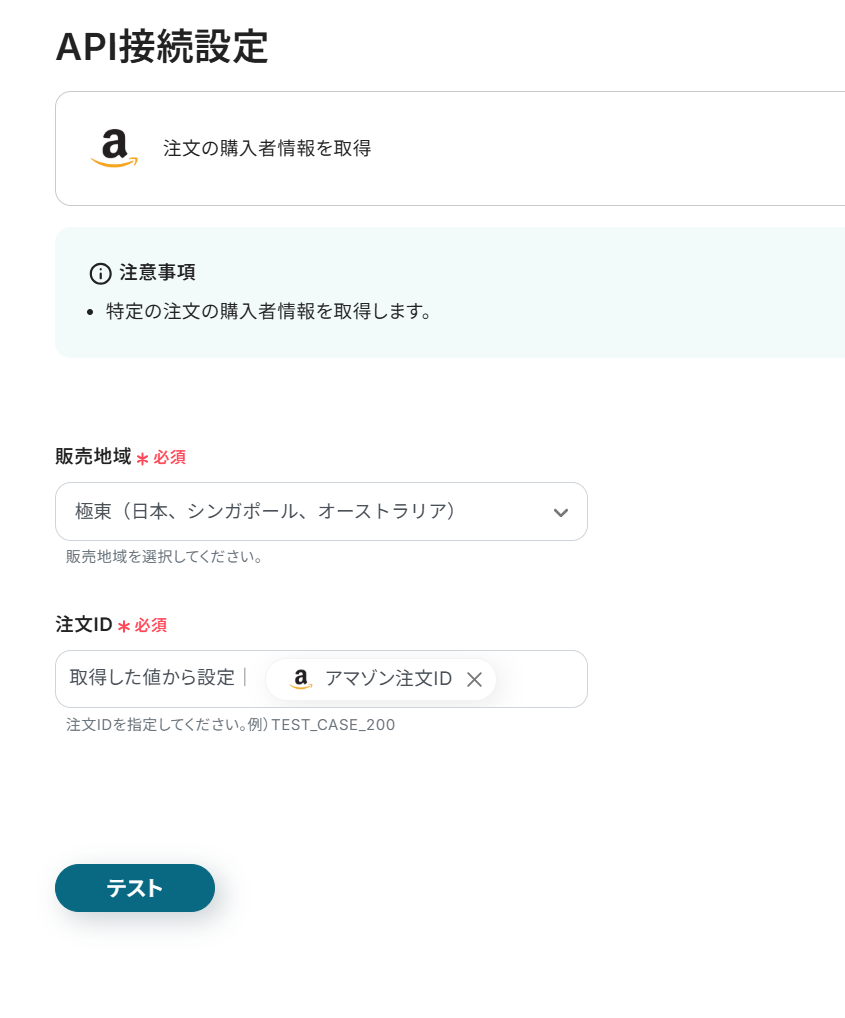
Task: Expand the 販売地域 dropdown chevron
Action: pyautogui.click(x=560, y=512)
